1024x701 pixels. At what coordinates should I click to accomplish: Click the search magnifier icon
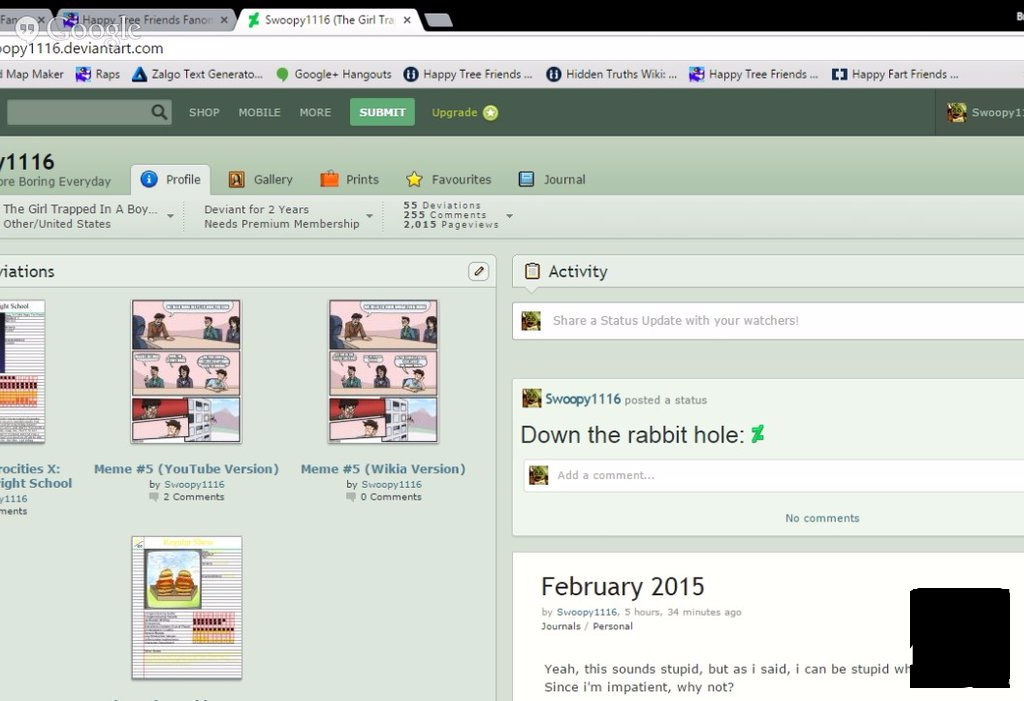click(159, 112)
